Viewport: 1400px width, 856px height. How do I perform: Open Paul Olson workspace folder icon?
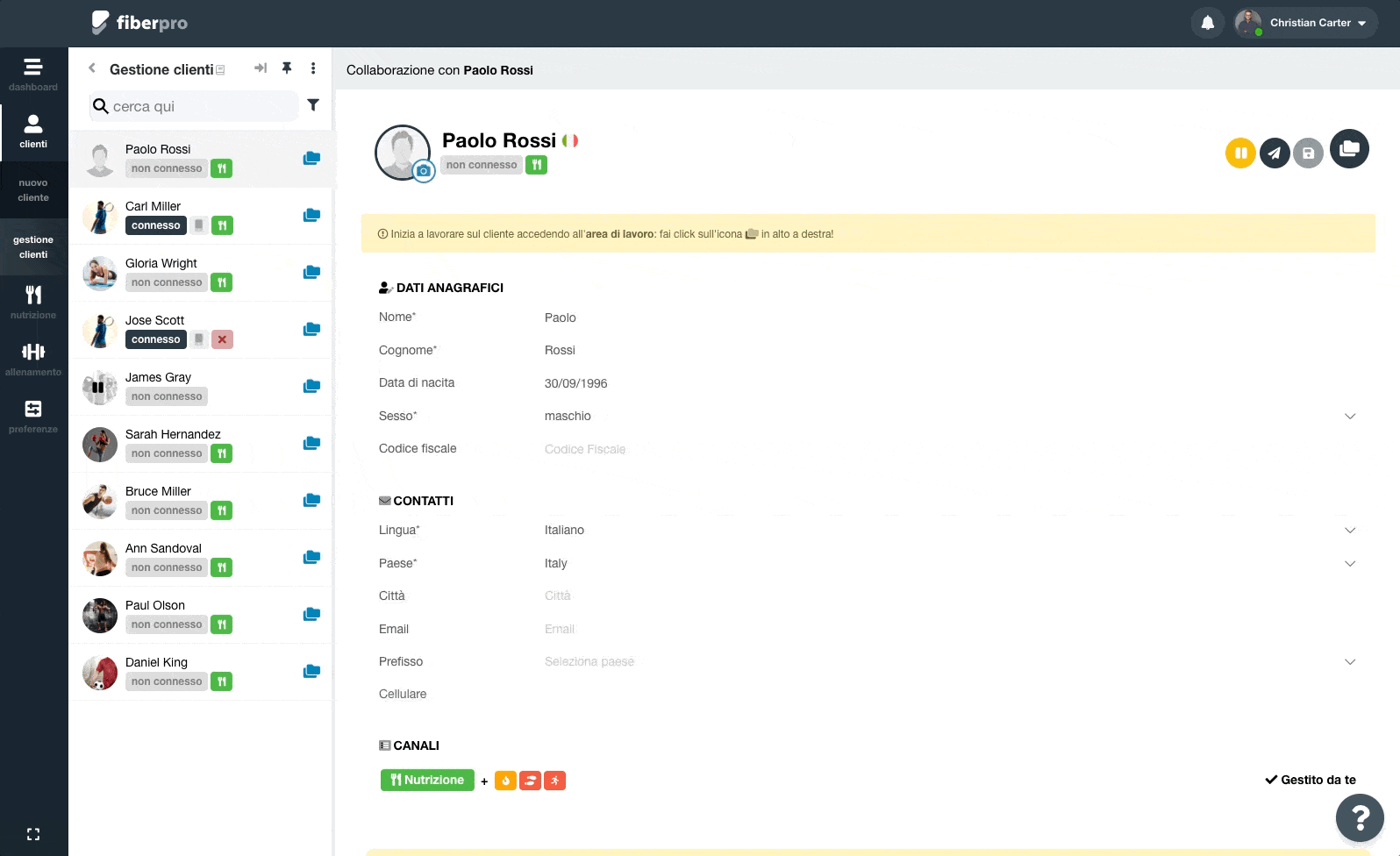click(311, 615)
